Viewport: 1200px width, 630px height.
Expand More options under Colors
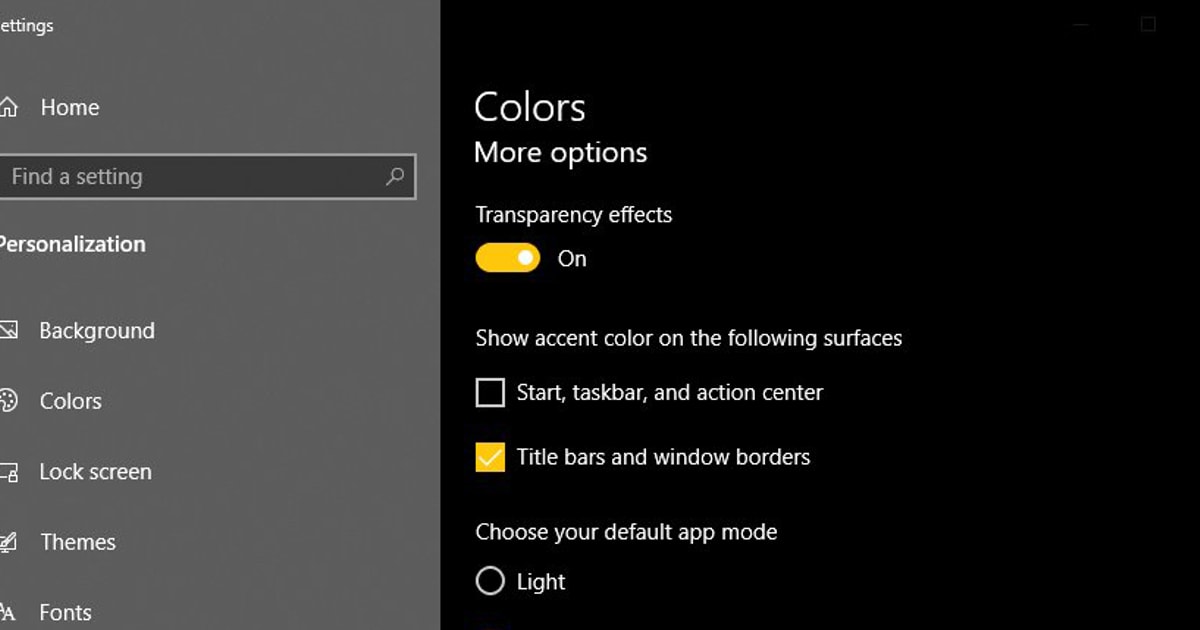click(x=560, y=152)
